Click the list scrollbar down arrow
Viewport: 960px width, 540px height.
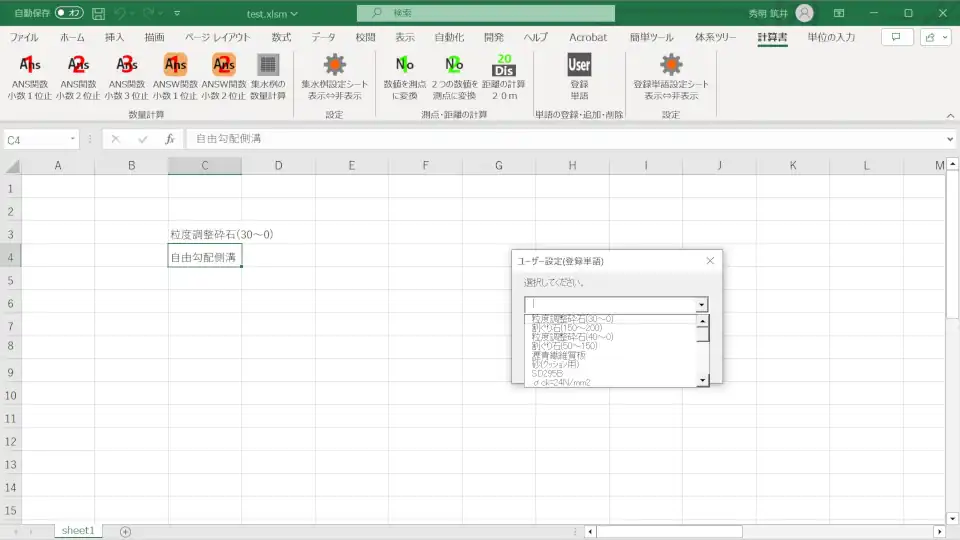pos(702,380)
